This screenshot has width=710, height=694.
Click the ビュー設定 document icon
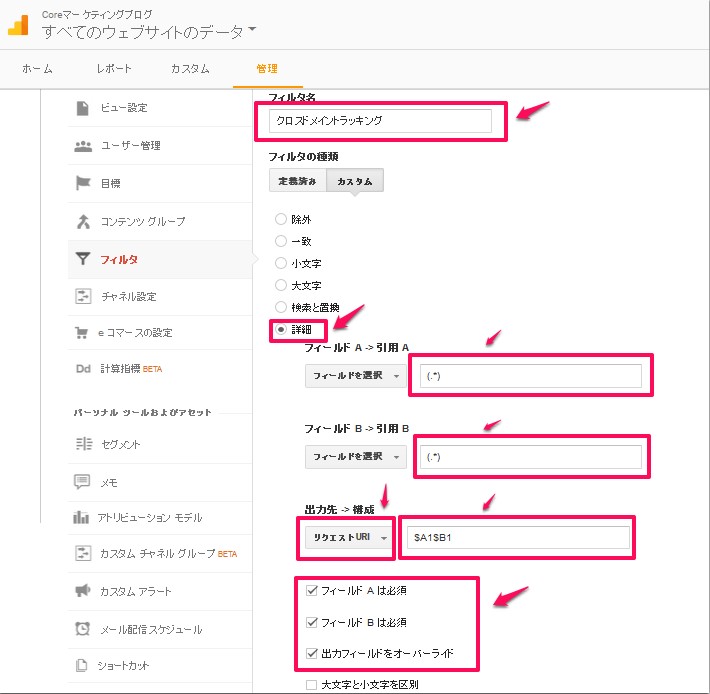(82, 108)
